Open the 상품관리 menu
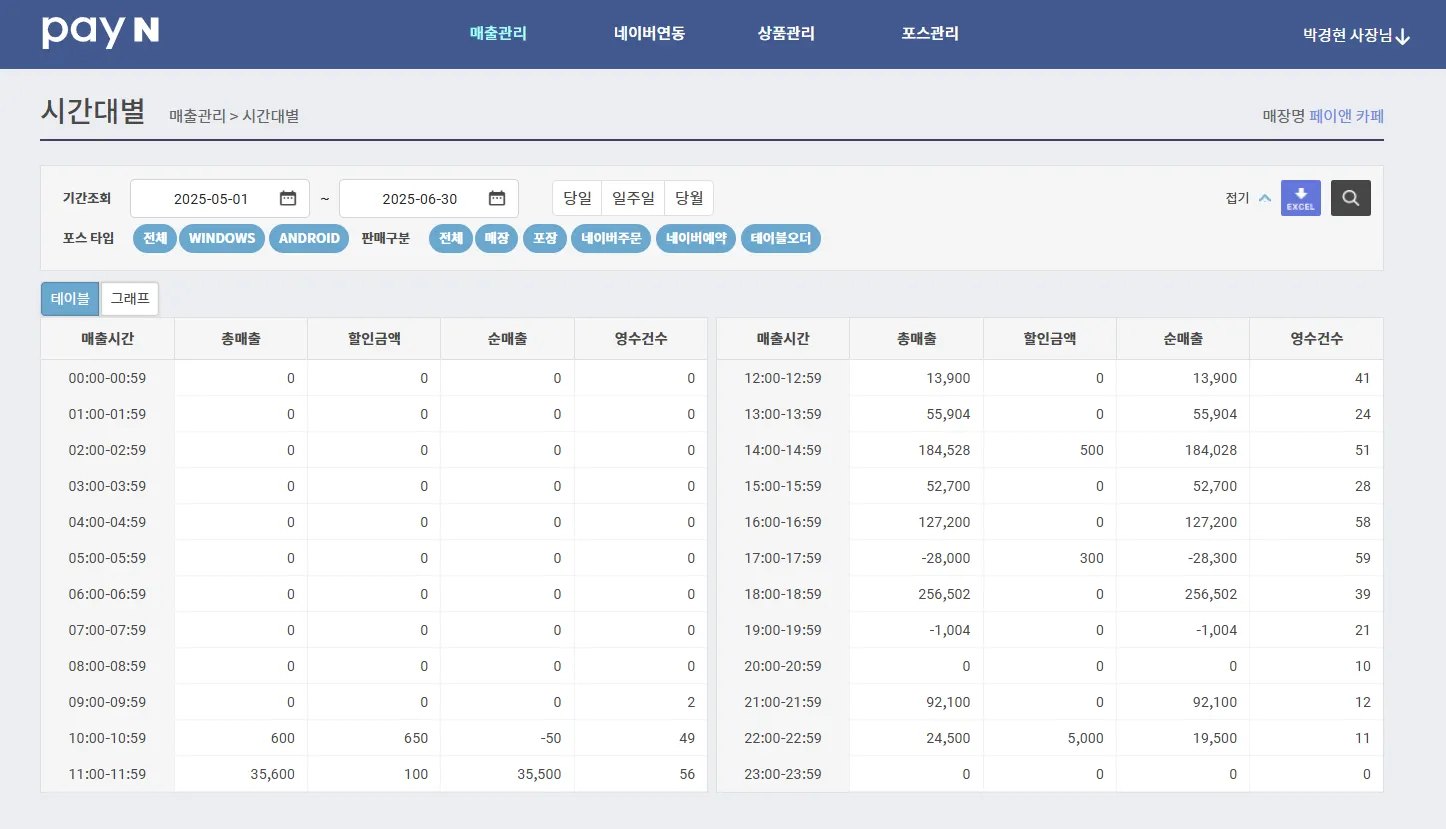 [x=786, y=33]
